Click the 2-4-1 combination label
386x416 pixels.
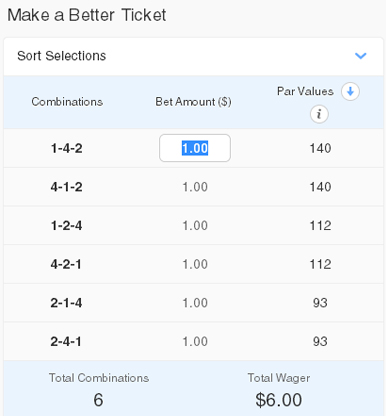click(x=66, y=342)
